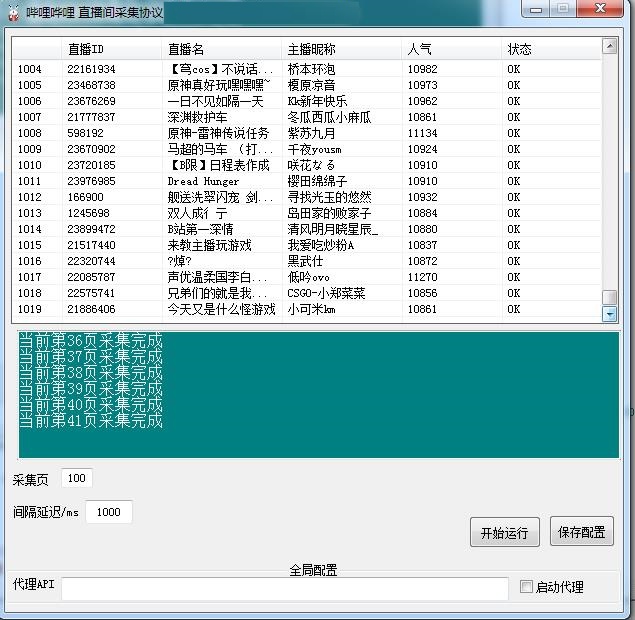Screen dimensions: 635x620
Task: Click the app icon in title bar
Action: (x=12, y=11)
